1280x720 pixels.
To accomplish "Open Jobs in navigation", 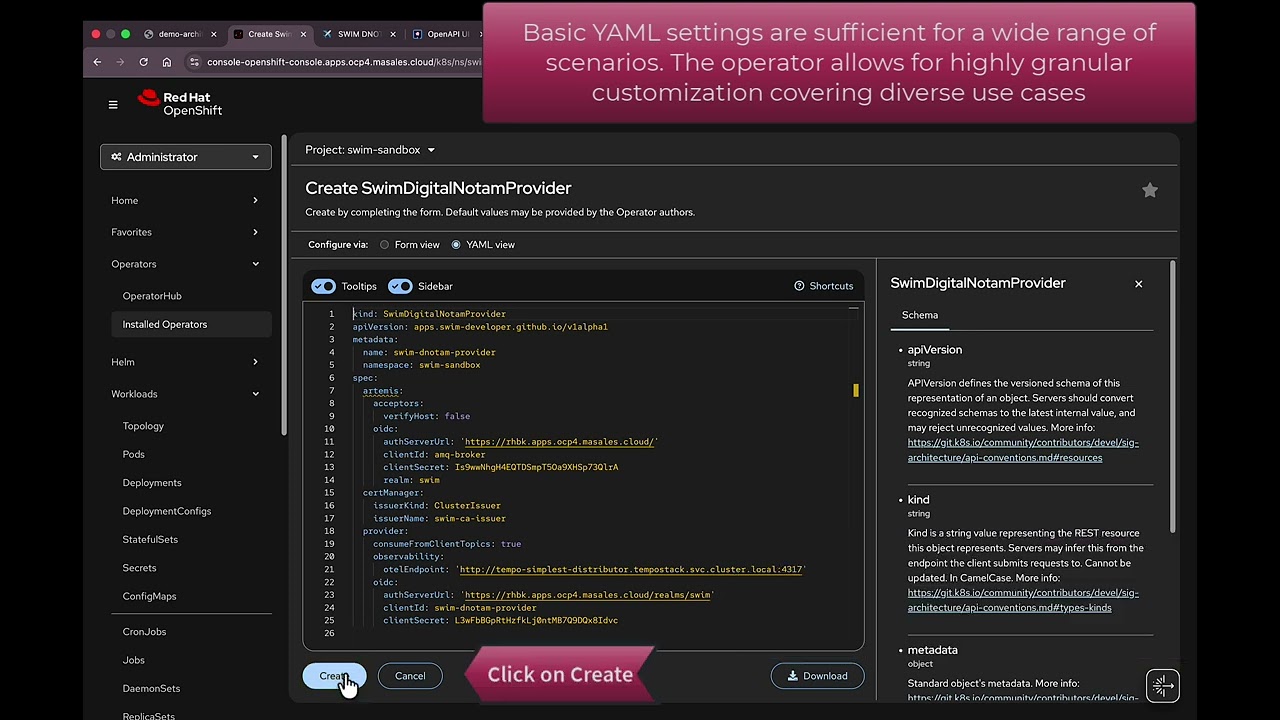I will pyautogui.click(x=133, y=660).
